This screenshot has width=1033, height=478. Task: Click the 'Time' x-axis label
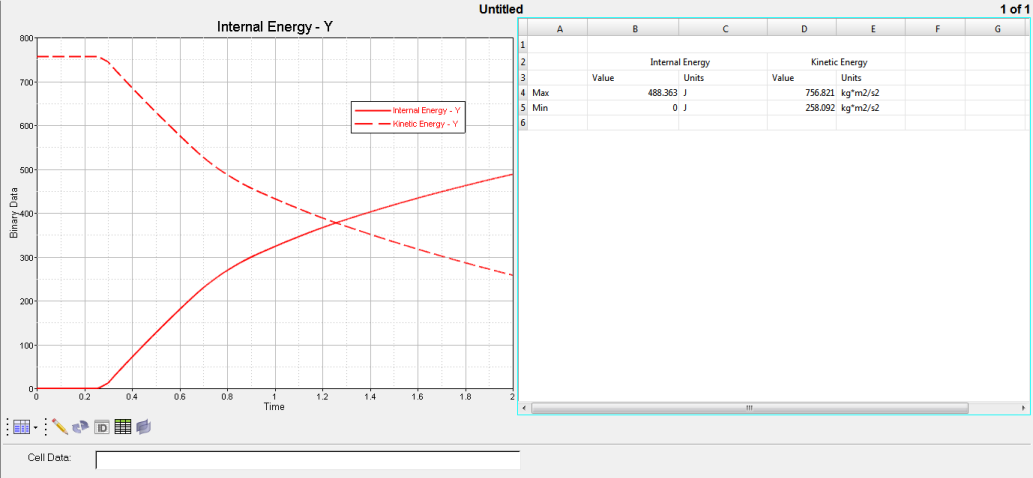pos(274,407)
